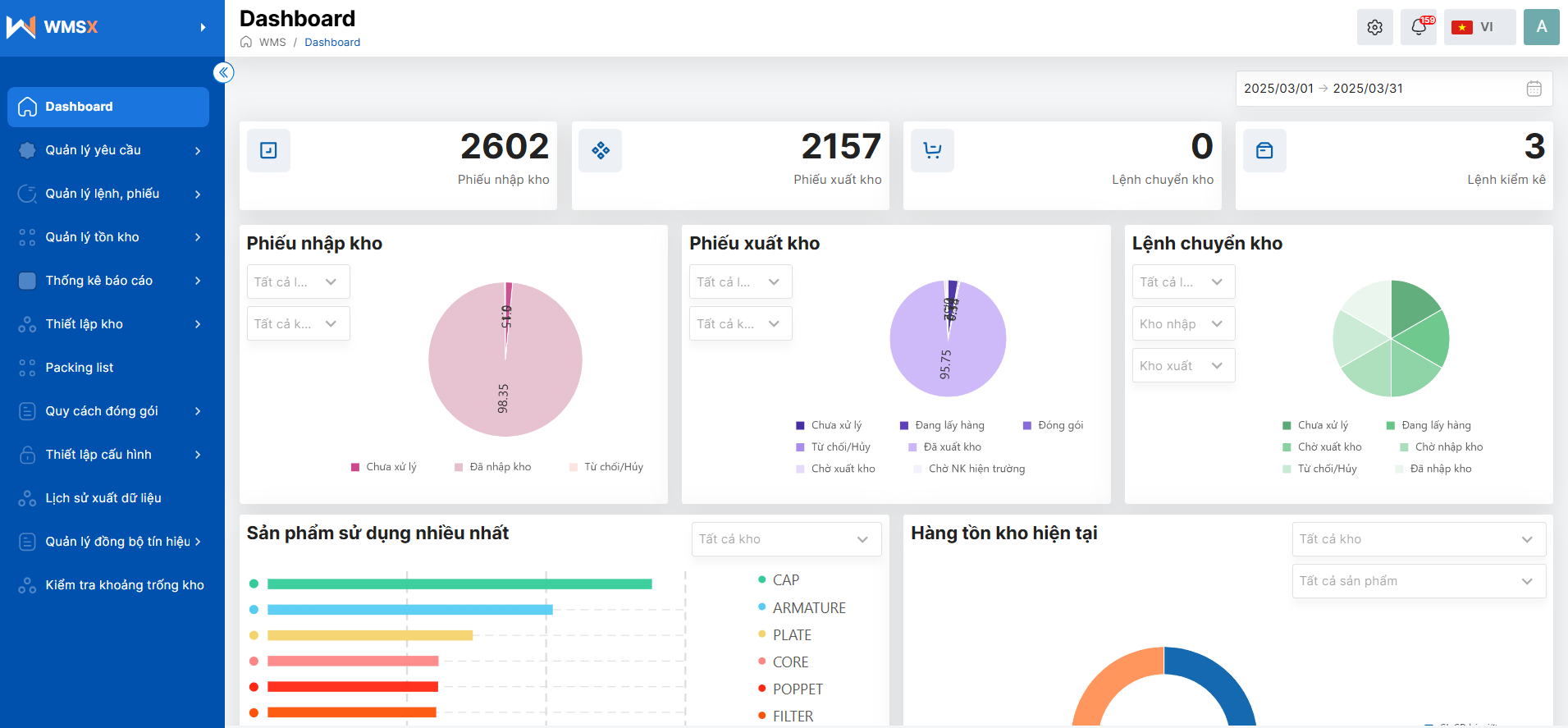Switch language with the VI button
The width and height of the screenshot is (1568, 728).
coord(1479,27)
